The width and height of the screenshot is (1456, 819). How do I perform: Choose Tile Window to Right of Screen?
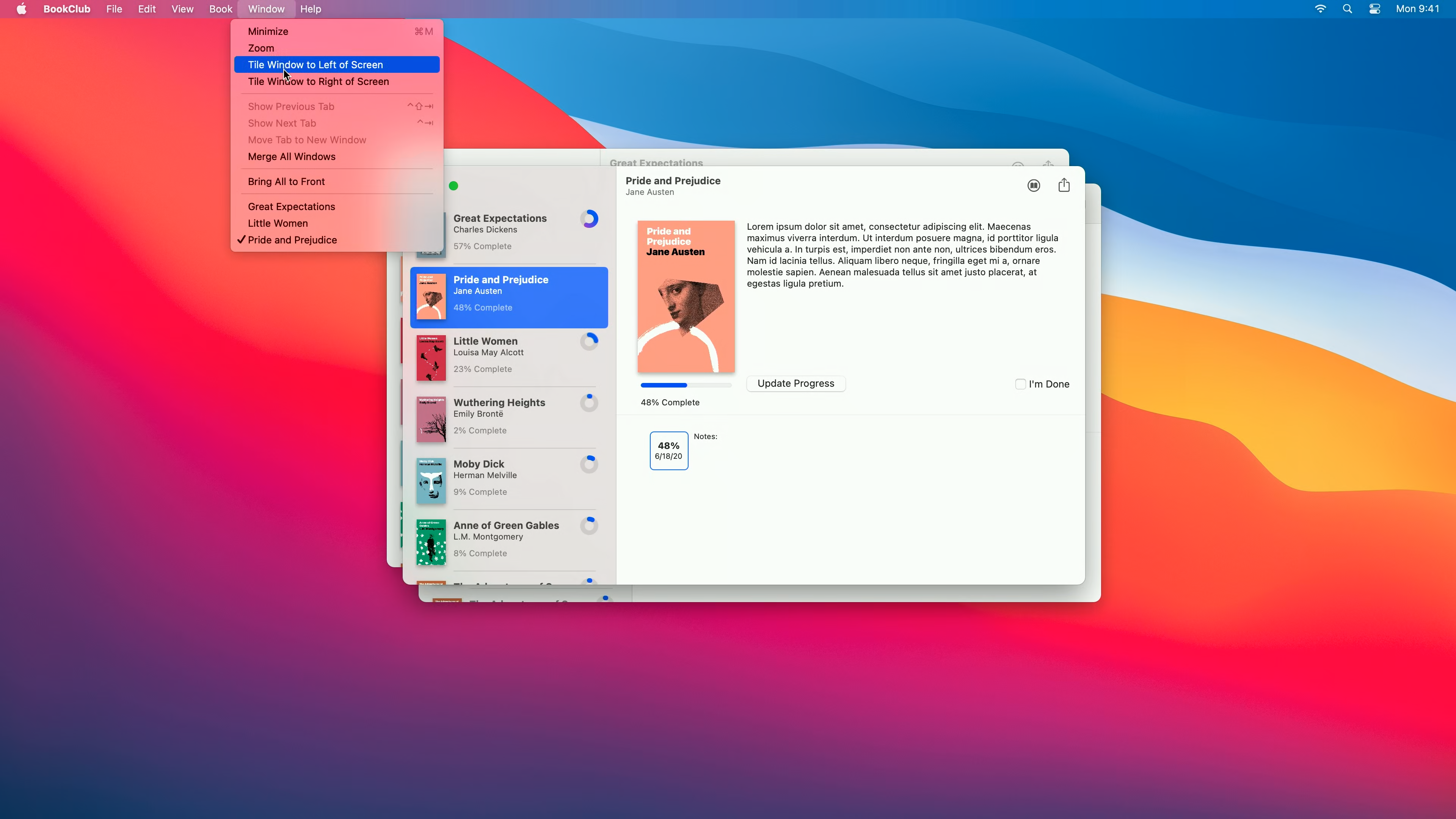pos(318,82)
